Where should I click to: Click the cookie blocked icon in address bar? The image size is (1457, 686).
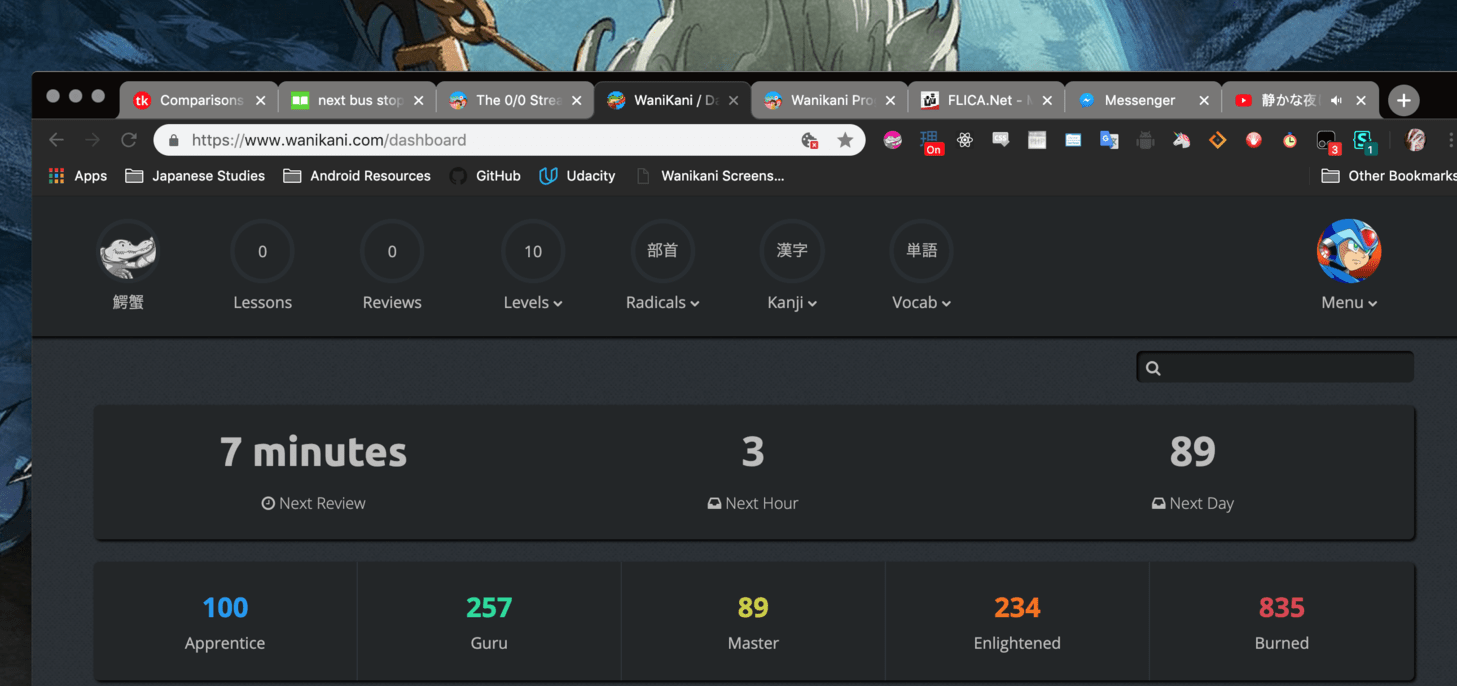point(810,141)
